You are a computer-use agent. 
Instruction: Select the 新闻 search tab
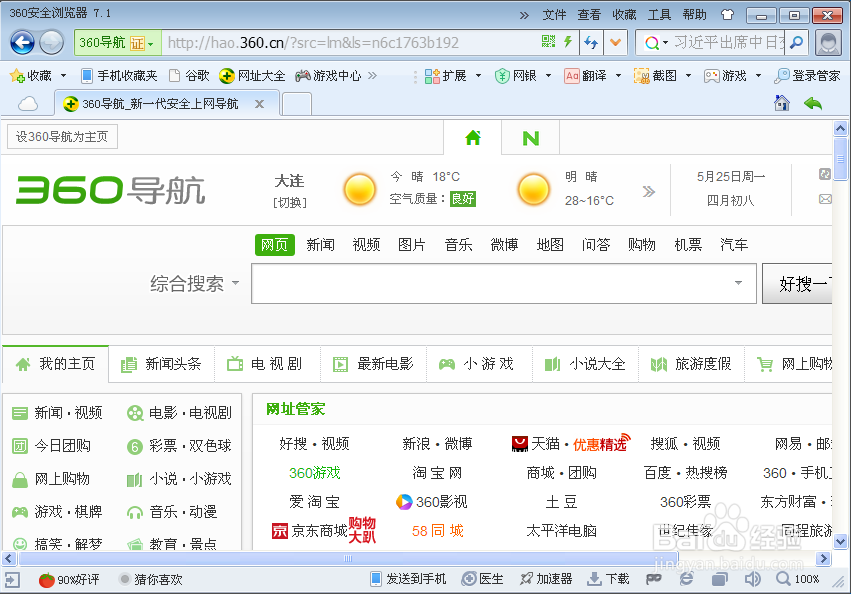[x=320, y=245]
